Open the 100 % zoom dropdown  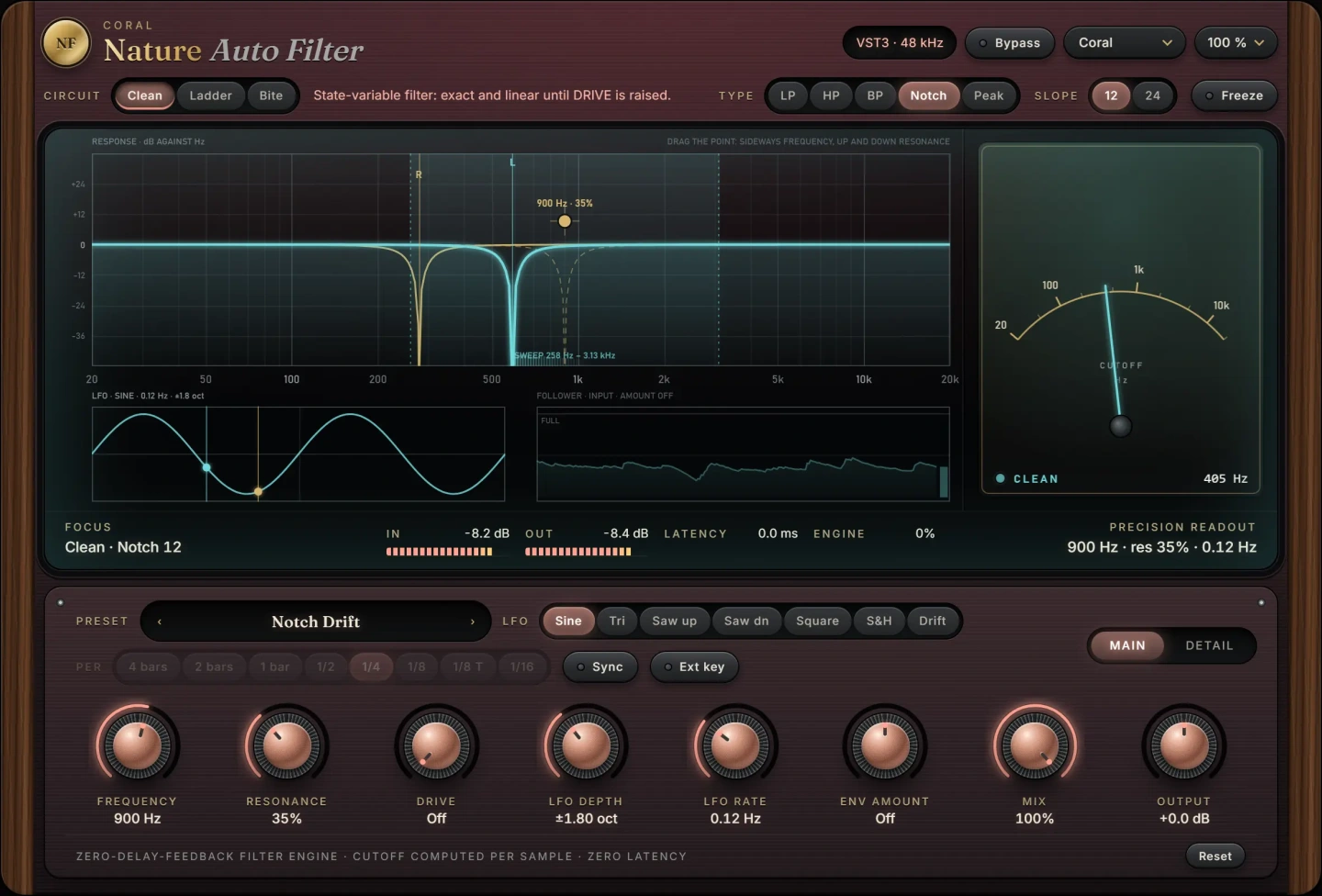tap(1236, 43)
